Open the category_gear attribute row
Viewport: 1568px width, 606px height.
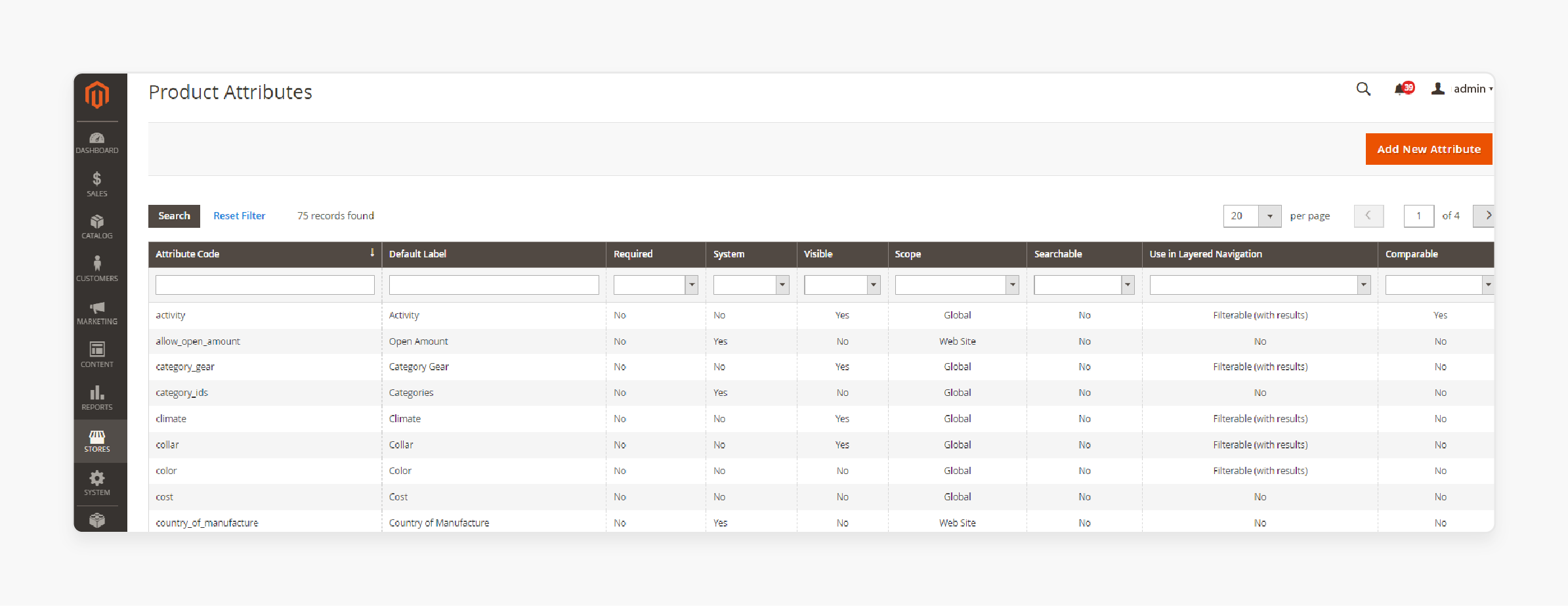point(821,367)
